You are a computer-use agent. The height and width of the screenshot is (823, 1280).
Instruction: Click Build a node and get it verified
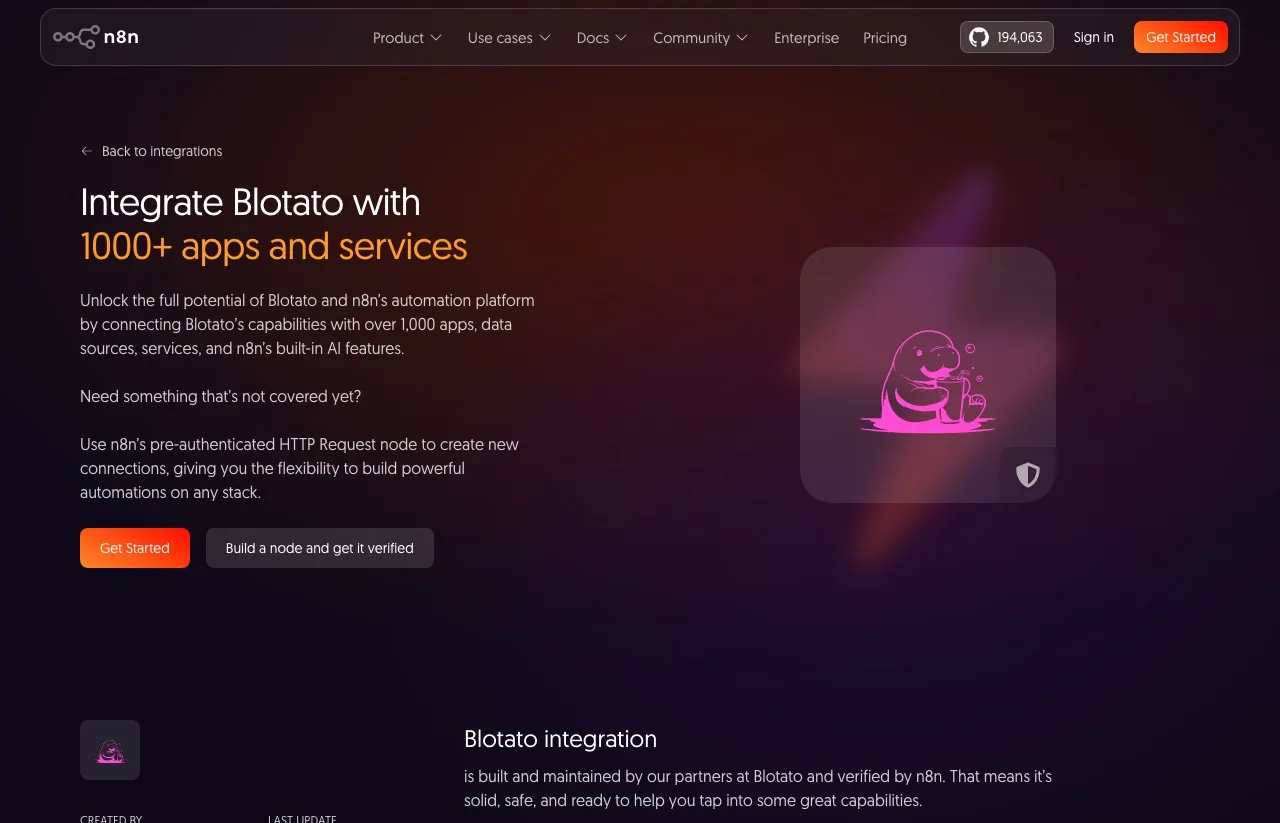[x=320, y=548]
